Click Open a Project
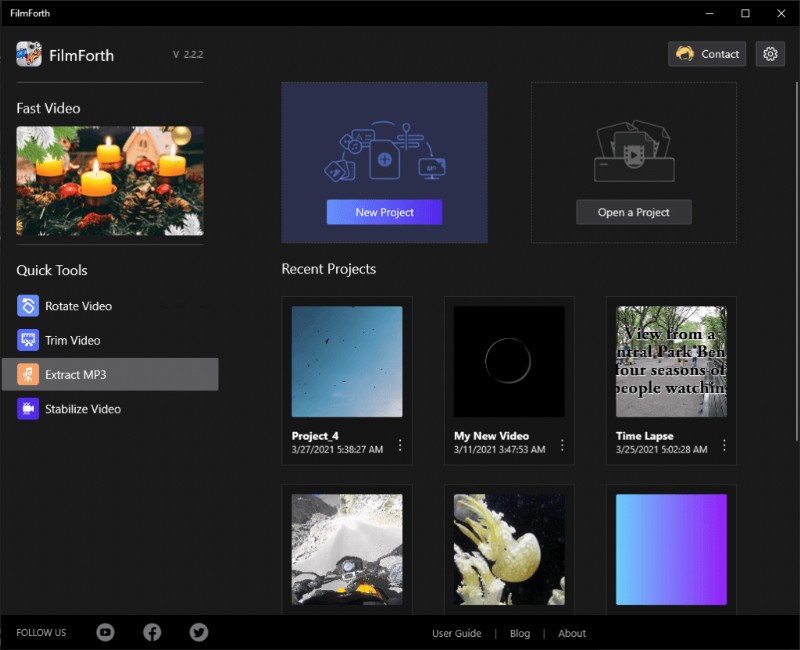This screenshot has width=800, height=650. click(633, 212)
